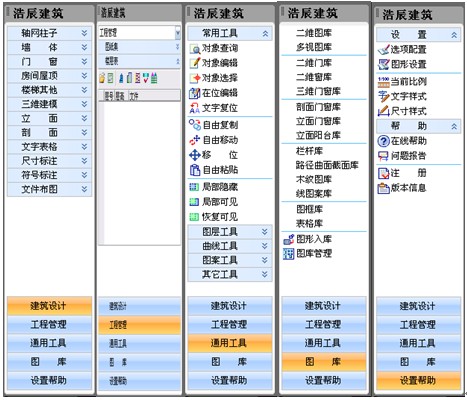Viewport: 467px width, 400px height.
Task: Open 在线帮助 question-mark icon
Action: tap(384, 141)
